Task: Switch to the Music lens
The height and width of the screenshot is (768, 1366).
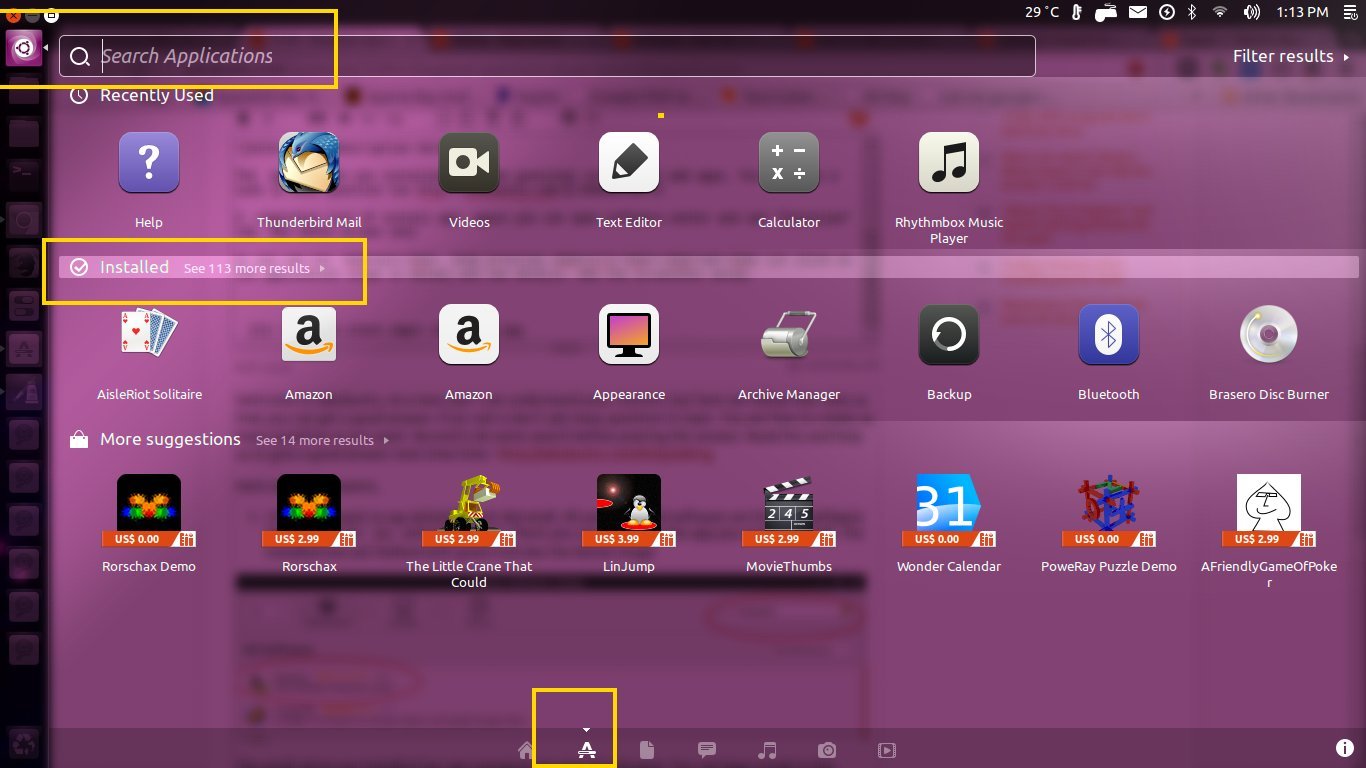Action: (x=767, y=751)
